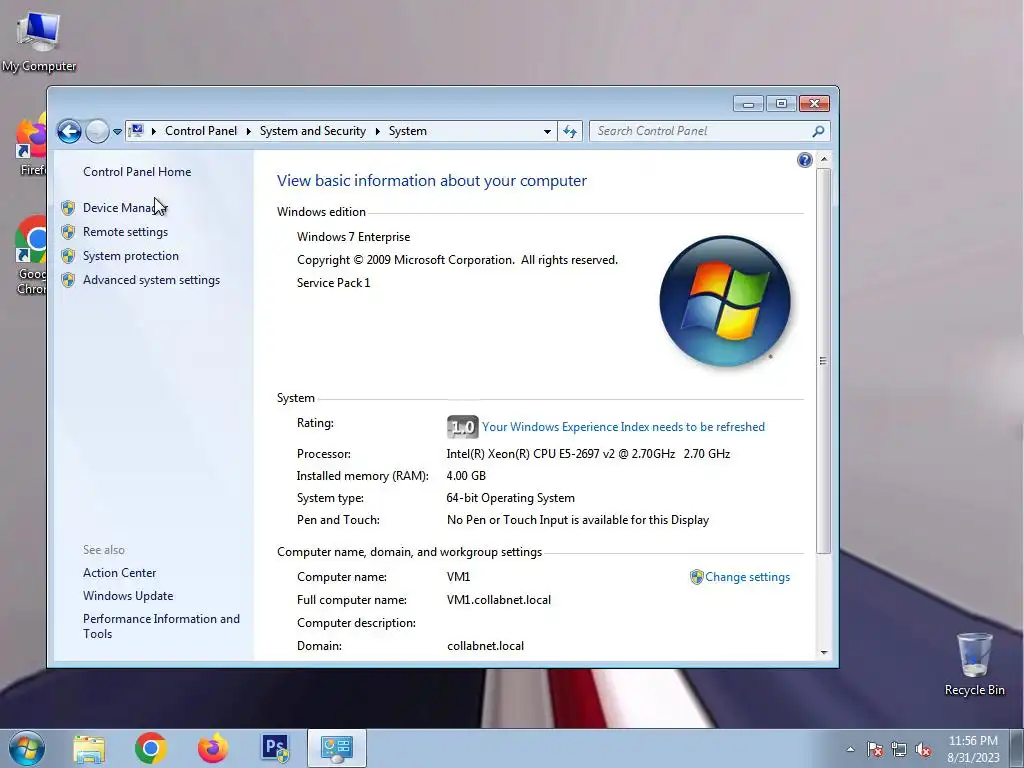Open Windows Update under See also

point(128,596)
